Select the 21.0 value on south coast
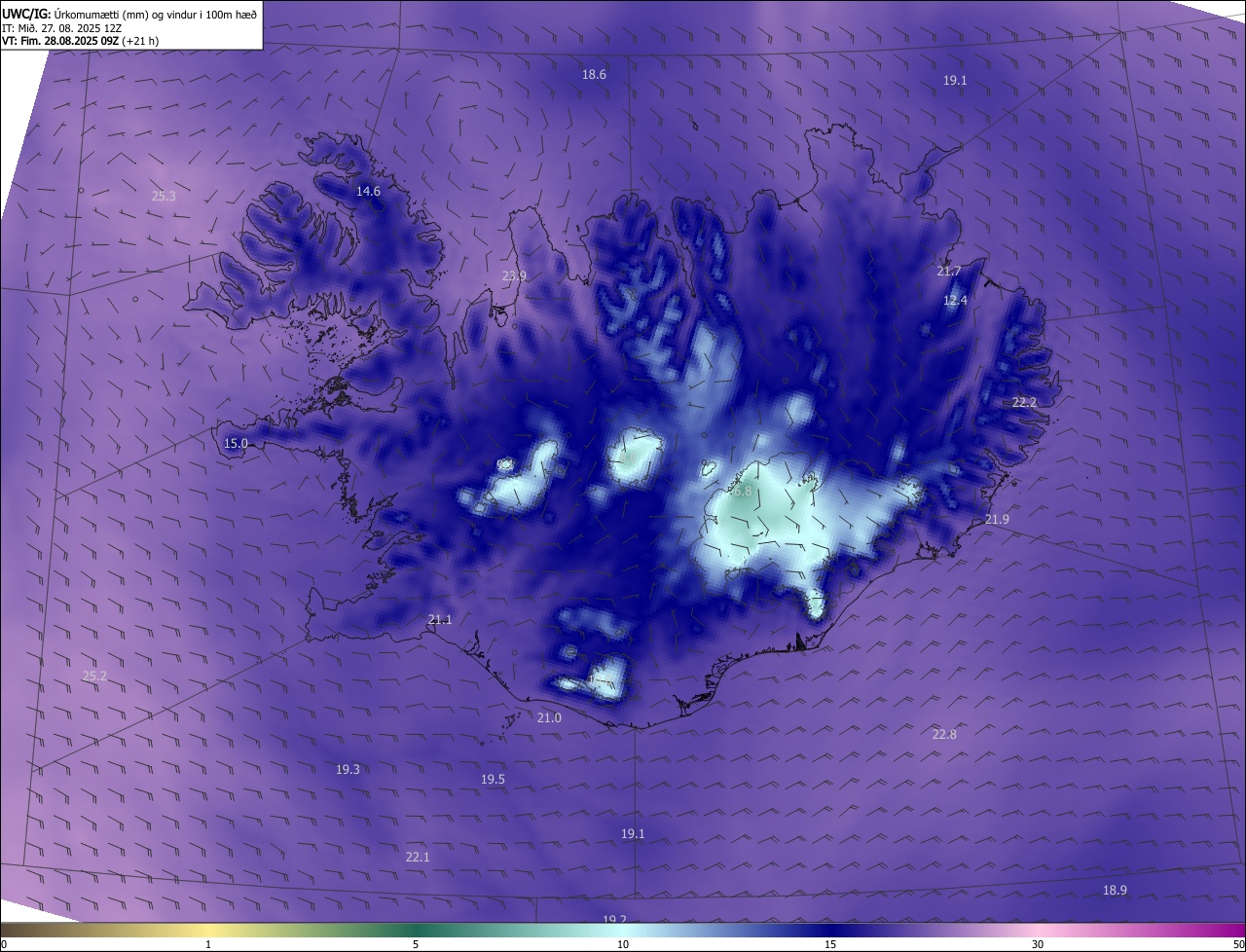This screenshot has height=952, width=1246. [x=549, y=717]
